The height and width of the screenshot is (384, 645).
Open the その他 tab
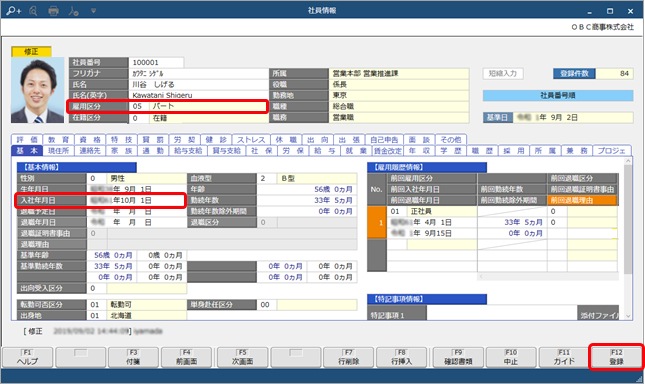pyautogui.click(x=451, y=140)
